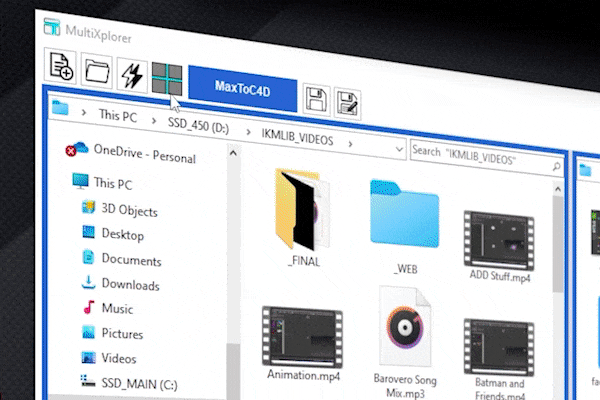Click the MaxToC4D tab button
Screen dimensions: 600x400
pos(242,88)
